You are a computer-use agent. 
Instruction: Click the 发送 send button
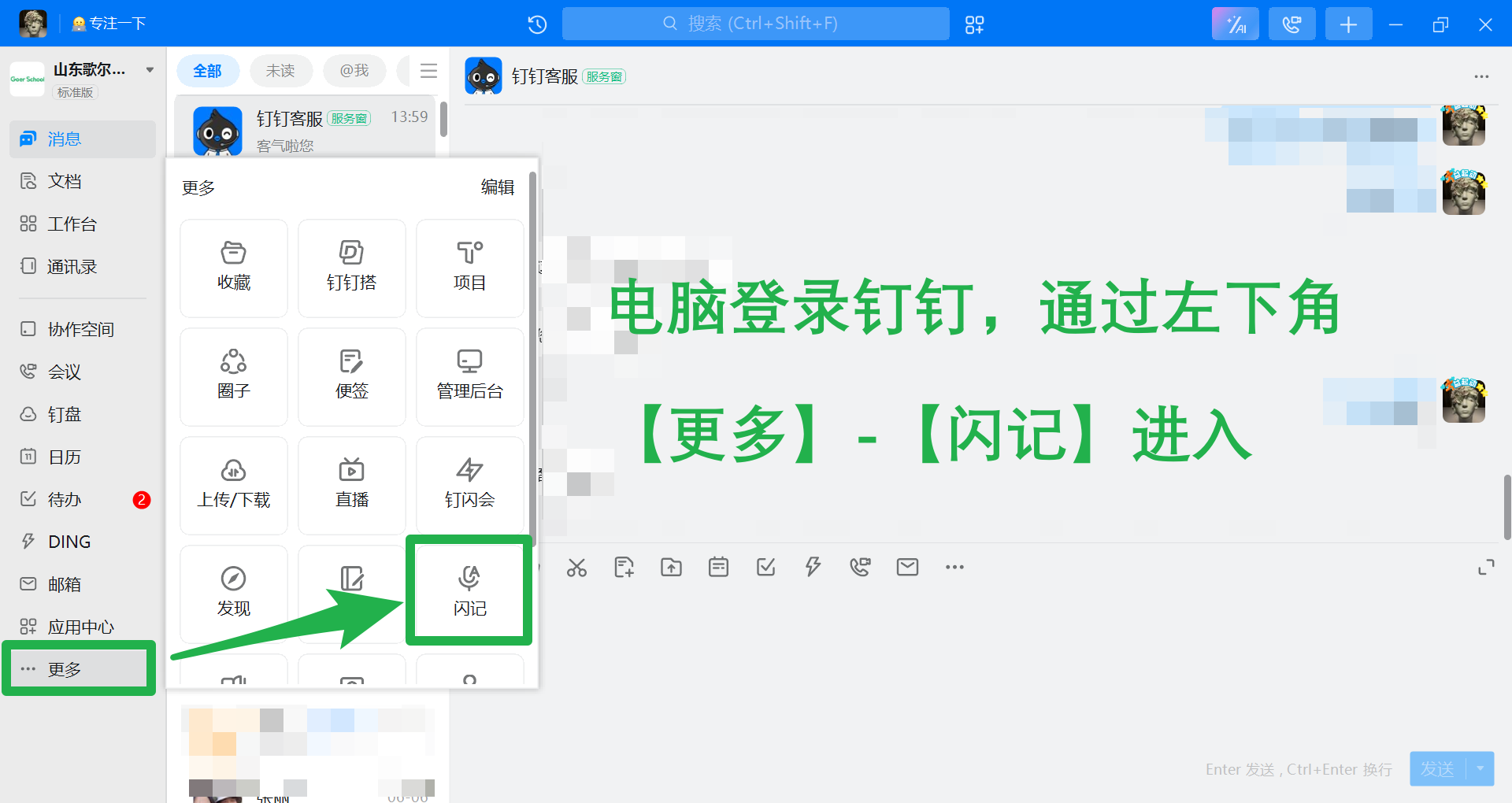point(1438,768)
